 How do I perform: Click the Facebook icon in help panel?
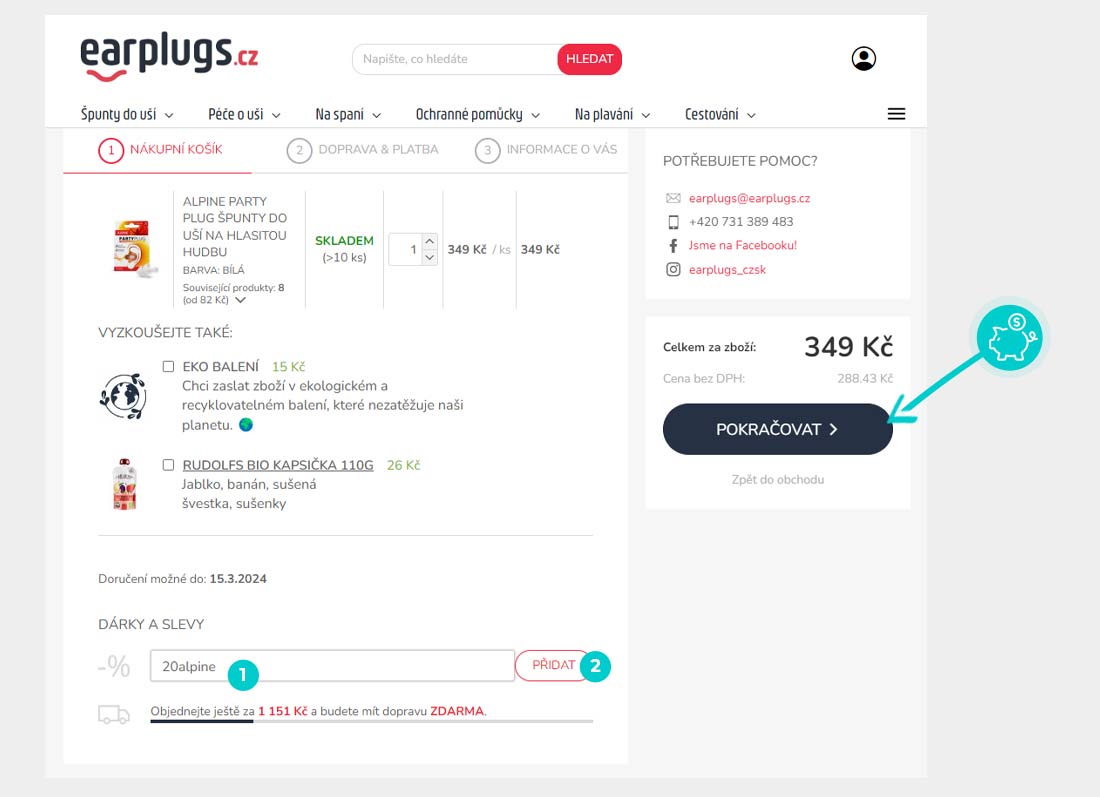coord(673,246)
